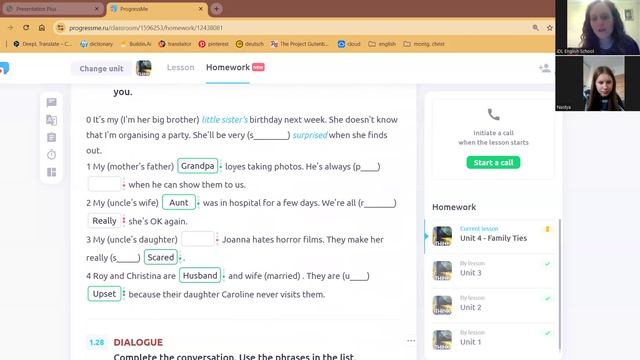Screen dimensions: 640x360
Task: Click the unit cover thumbnail beside Change unit
Action: (144, 68)
